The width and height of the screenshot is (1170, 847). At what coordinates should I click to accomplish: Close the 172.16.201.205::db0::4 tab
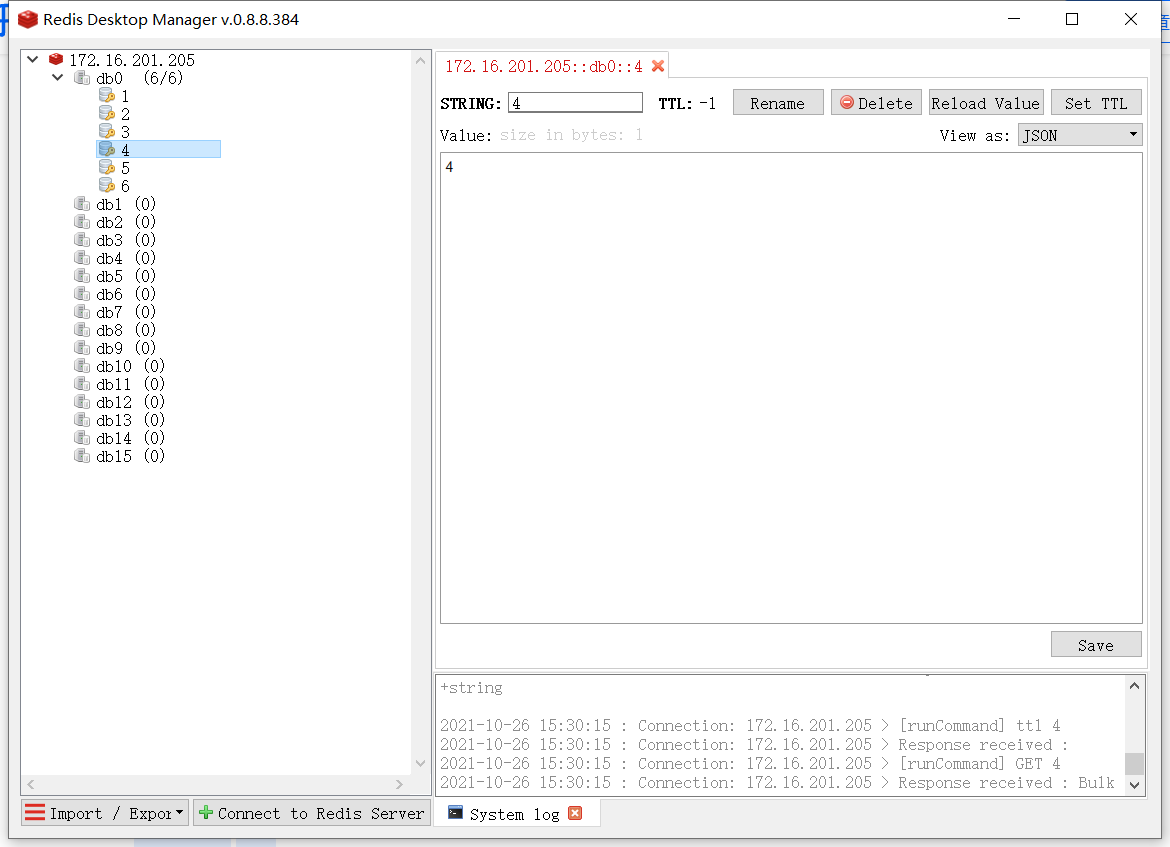tap(657, 66)
